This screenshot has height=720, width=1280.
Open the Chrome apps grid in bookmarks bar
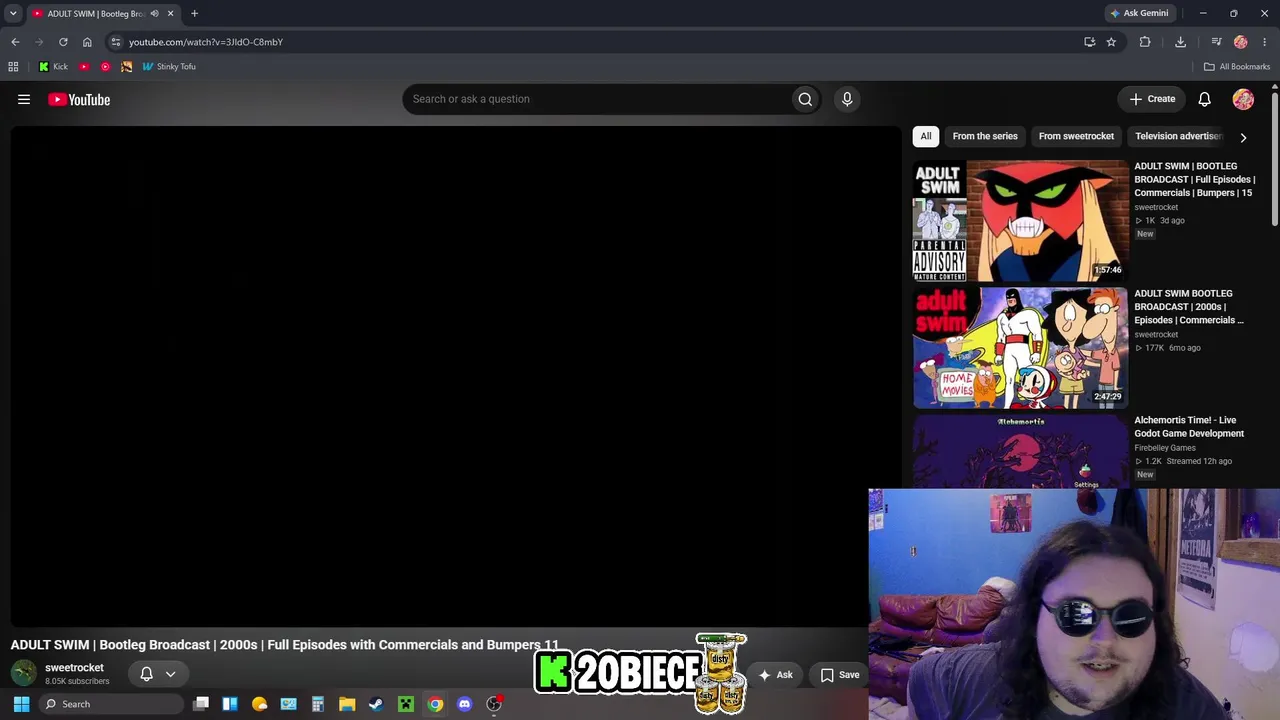point(13,67)
